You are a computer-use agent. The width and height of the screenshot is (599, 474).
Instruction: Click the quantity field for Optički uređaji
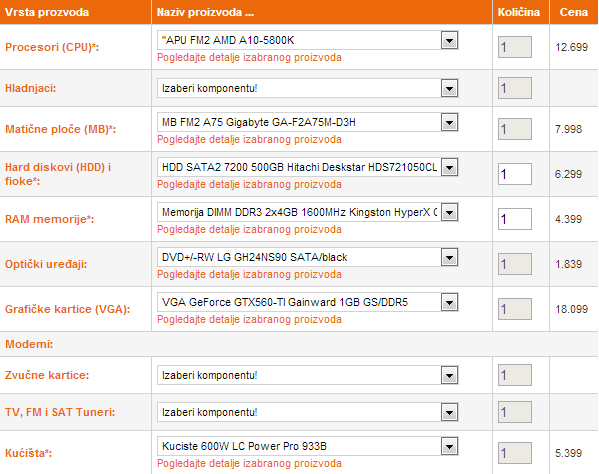515,264
